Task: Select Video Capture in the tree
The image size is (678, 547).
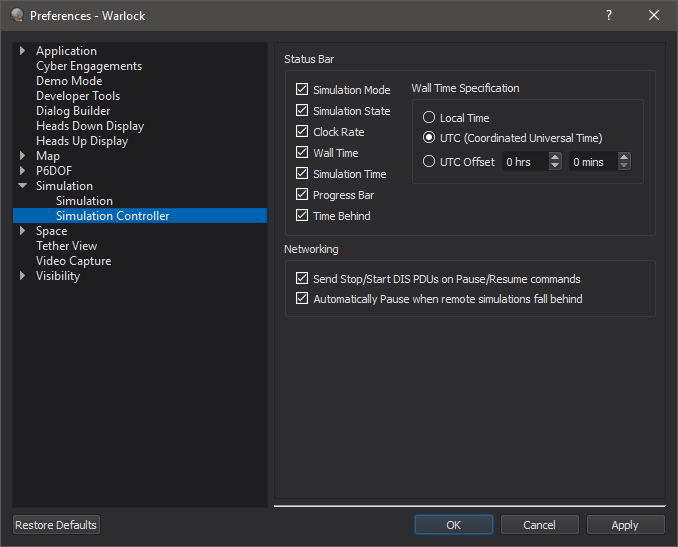Action: [74, 261]
